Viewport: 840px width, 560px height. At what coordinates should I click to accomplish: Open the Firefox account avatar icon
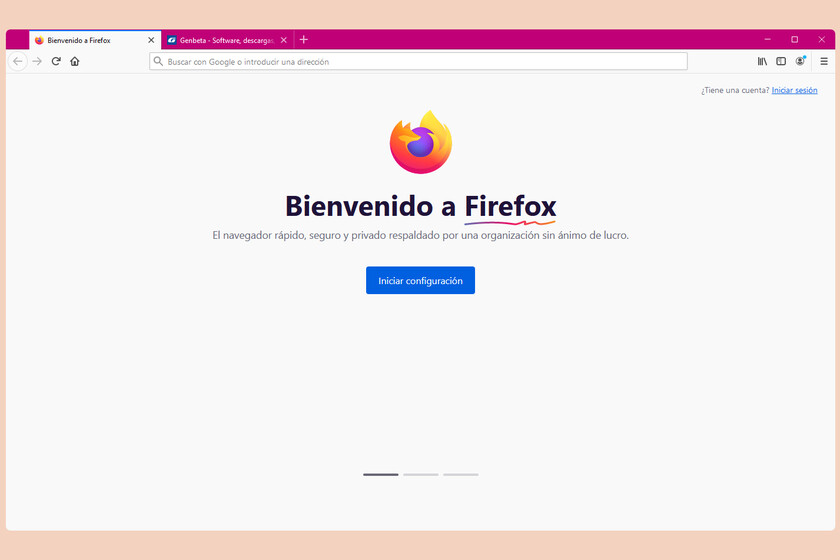point(800,61)
